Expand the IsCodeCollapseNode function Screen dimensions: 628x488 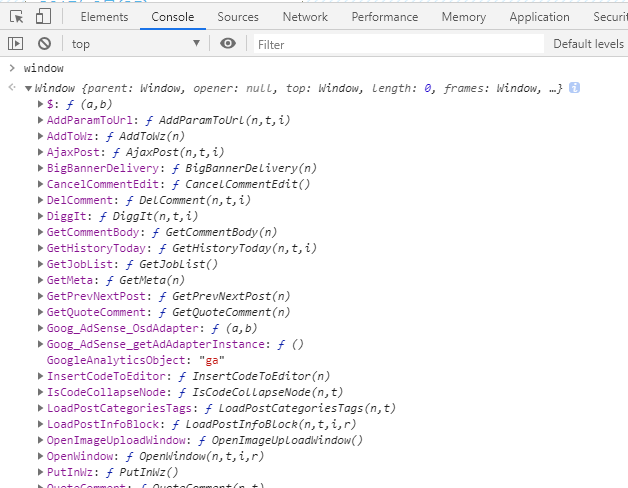[x=40, y=392]
